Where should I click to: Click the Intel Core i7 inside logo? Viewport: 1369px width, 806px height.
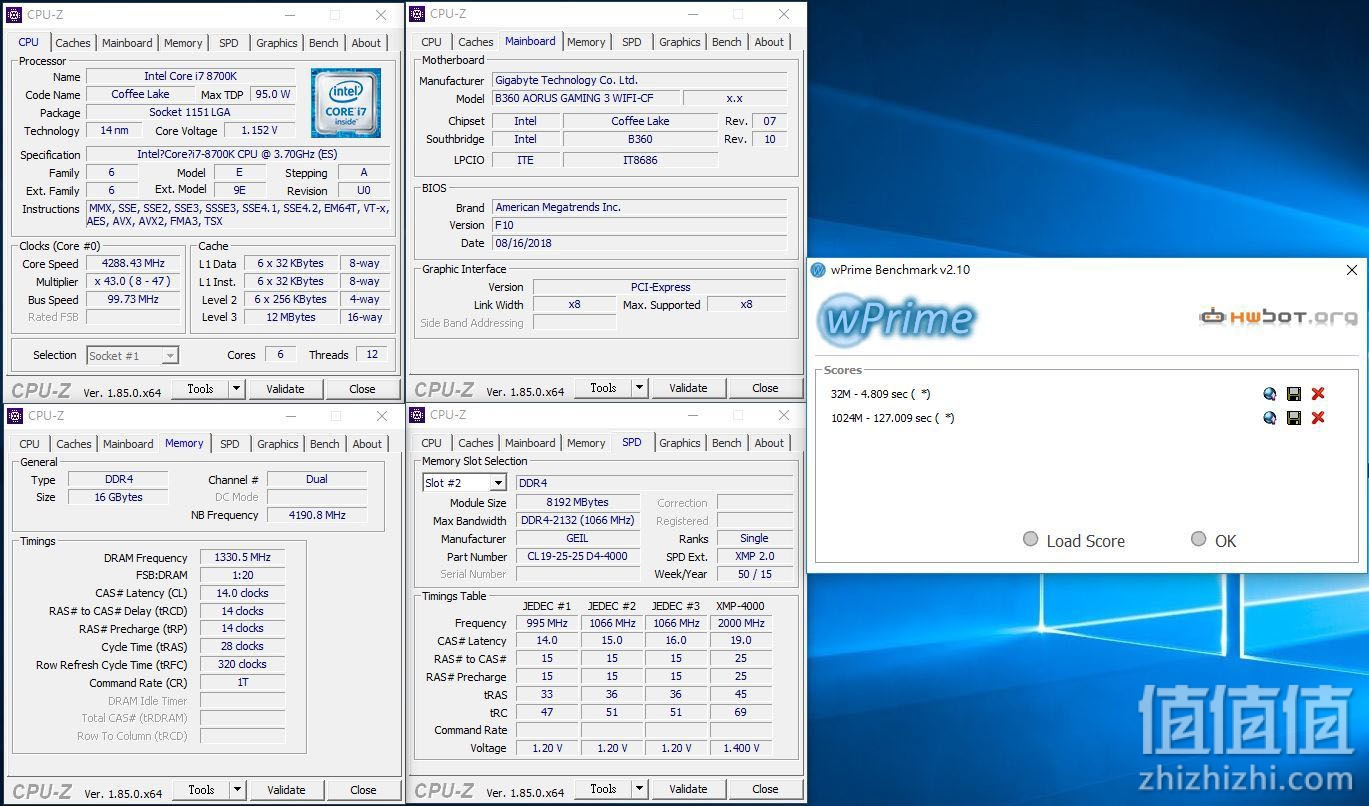345,103
